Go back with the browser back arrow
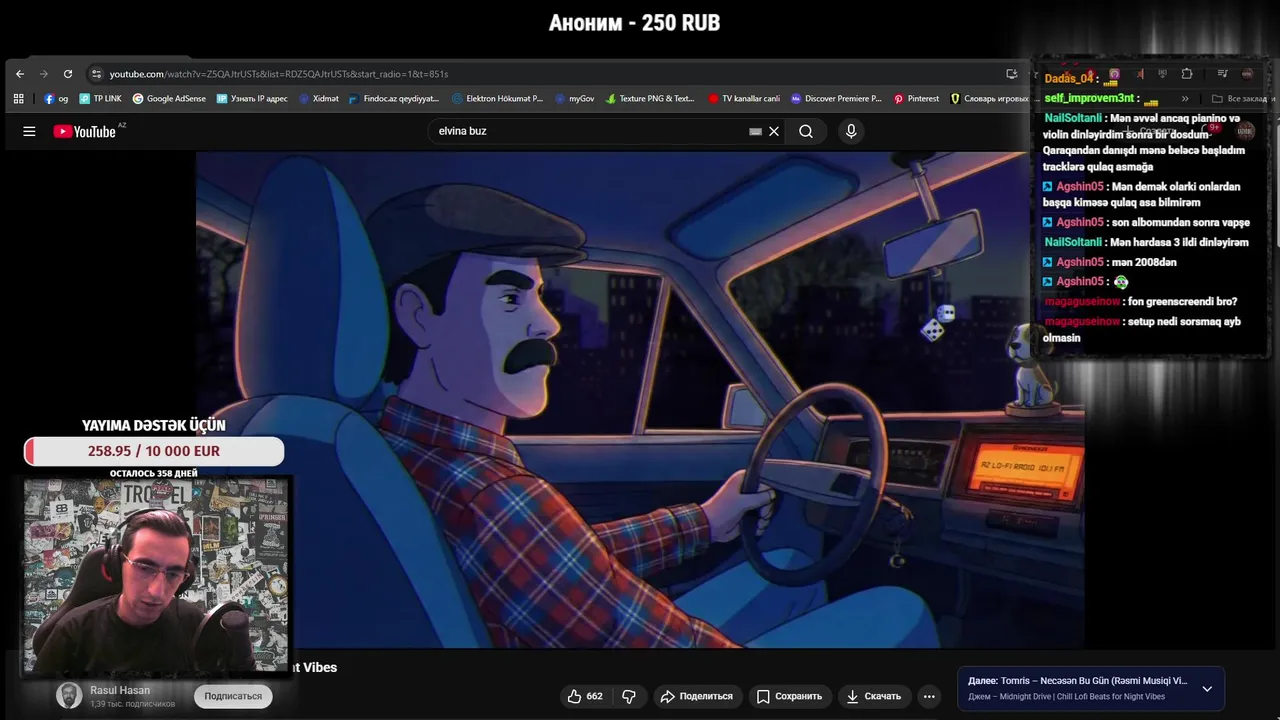Viewport: 1280px width, 720px height. (20, 74)
